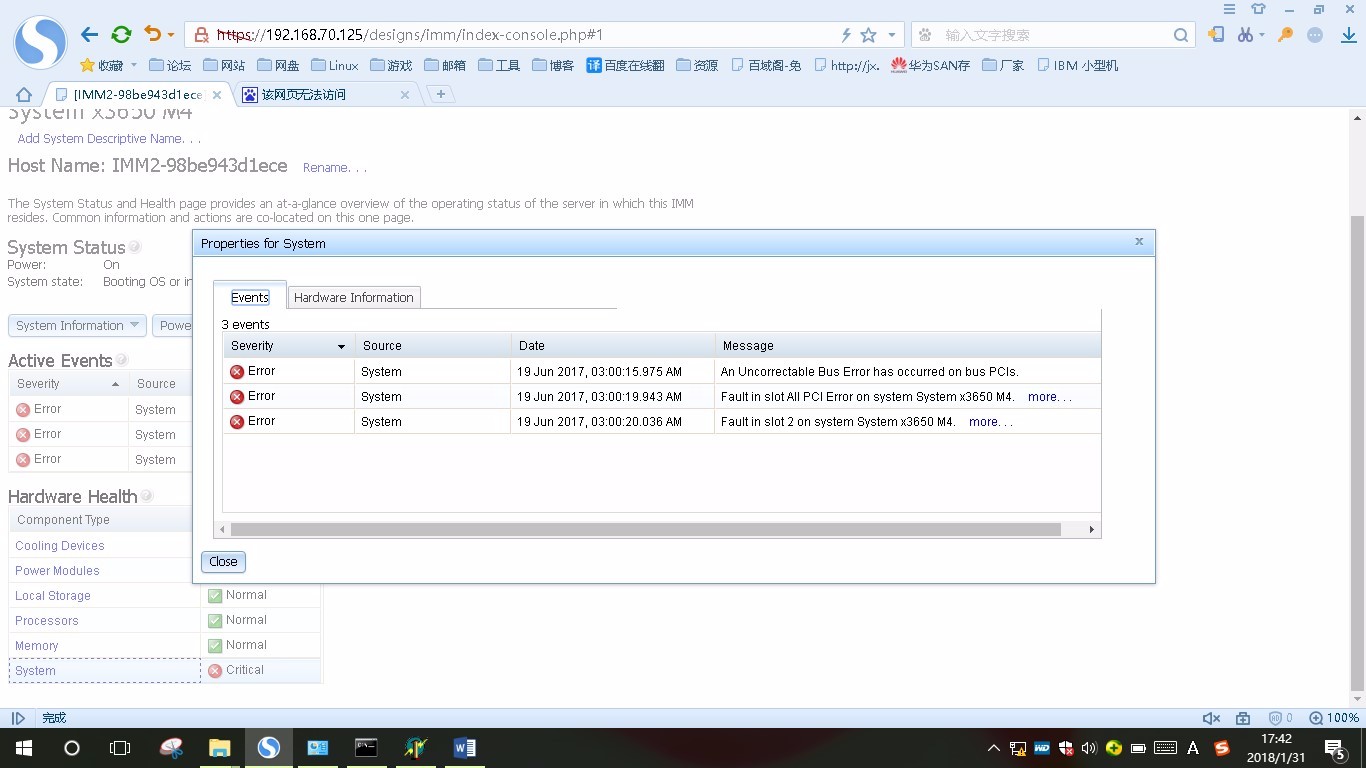Click the lightning speed-mode icon in address bar
Screen dimensions: 1366x768
[x=846, y=35]
